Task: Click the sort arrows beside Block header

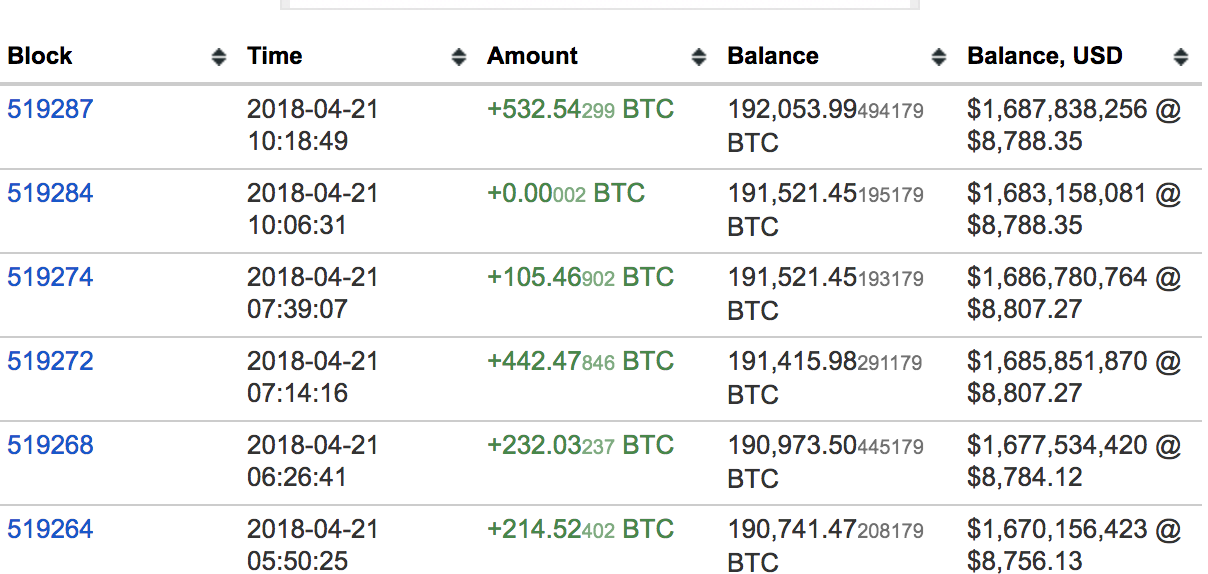Action: 219,57
